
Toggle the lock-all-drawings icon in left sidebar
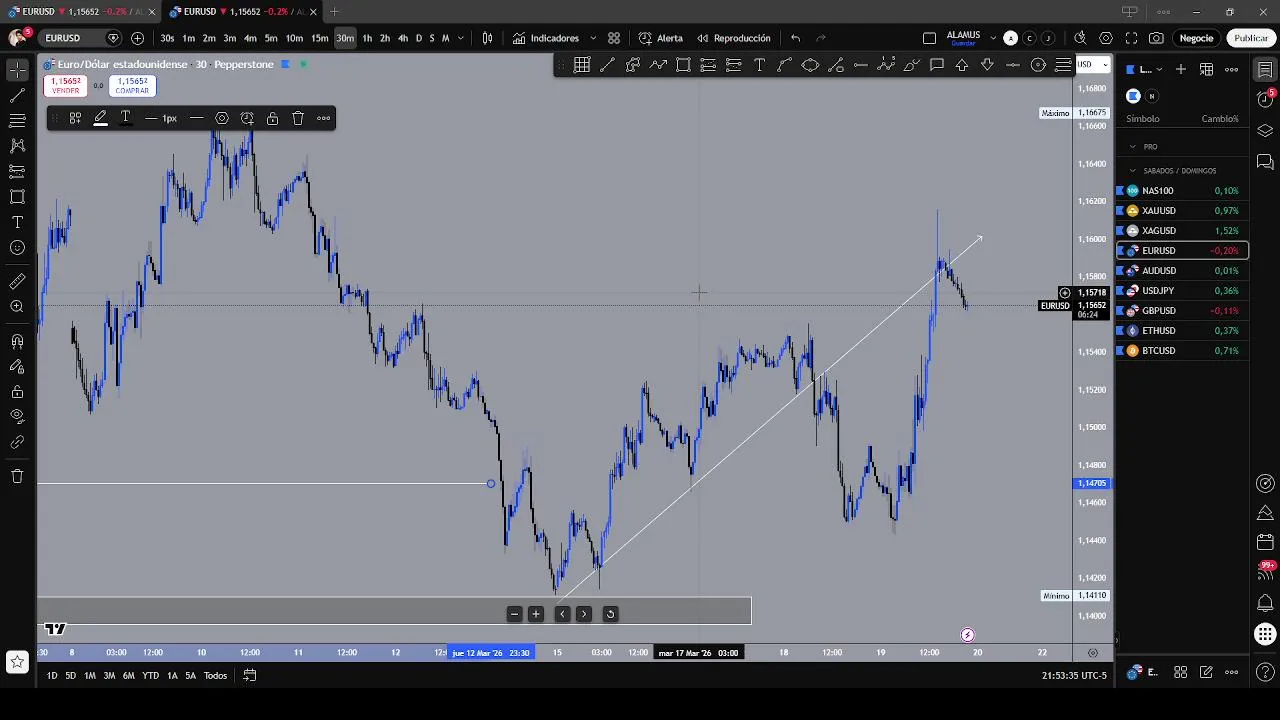17,391
